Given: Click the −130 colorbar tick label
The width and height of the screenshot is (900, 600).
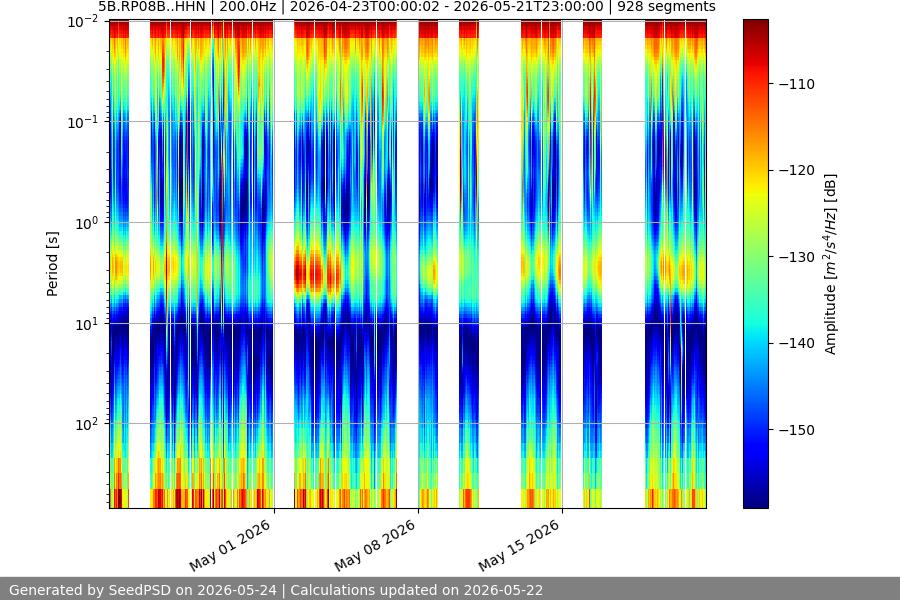Looking at the screenshot, I should pyautogui.click(x=797, y=257).
